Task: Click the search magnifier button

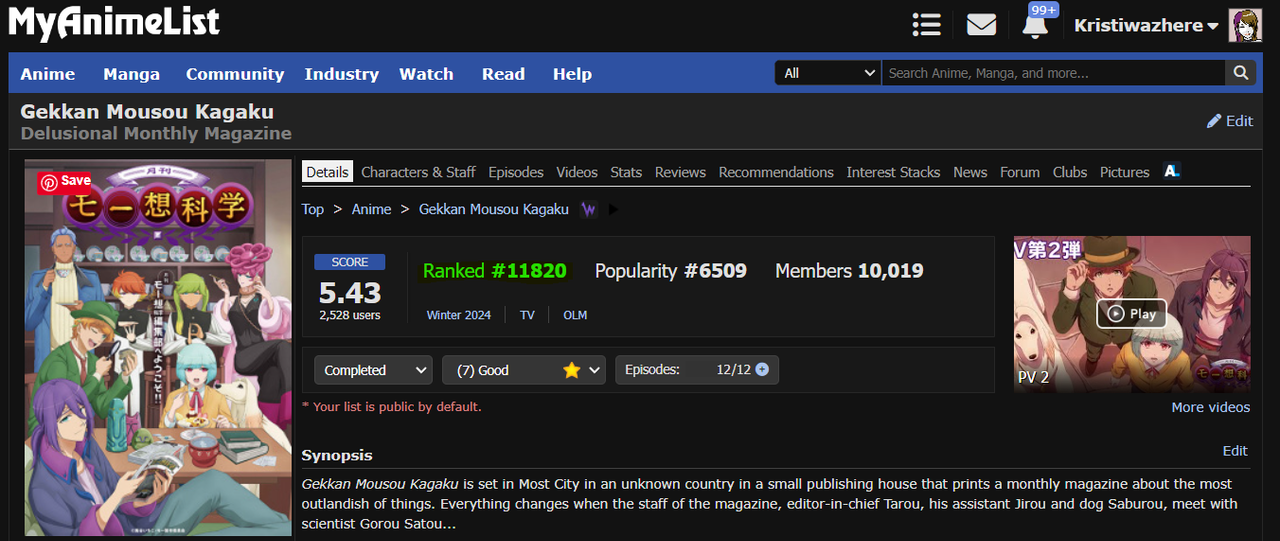Action: 1240,73
